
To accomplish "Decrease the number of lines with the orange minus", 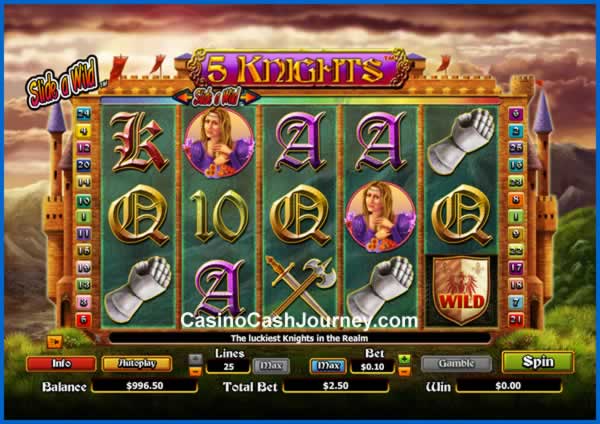I will [x=195, y=372].
